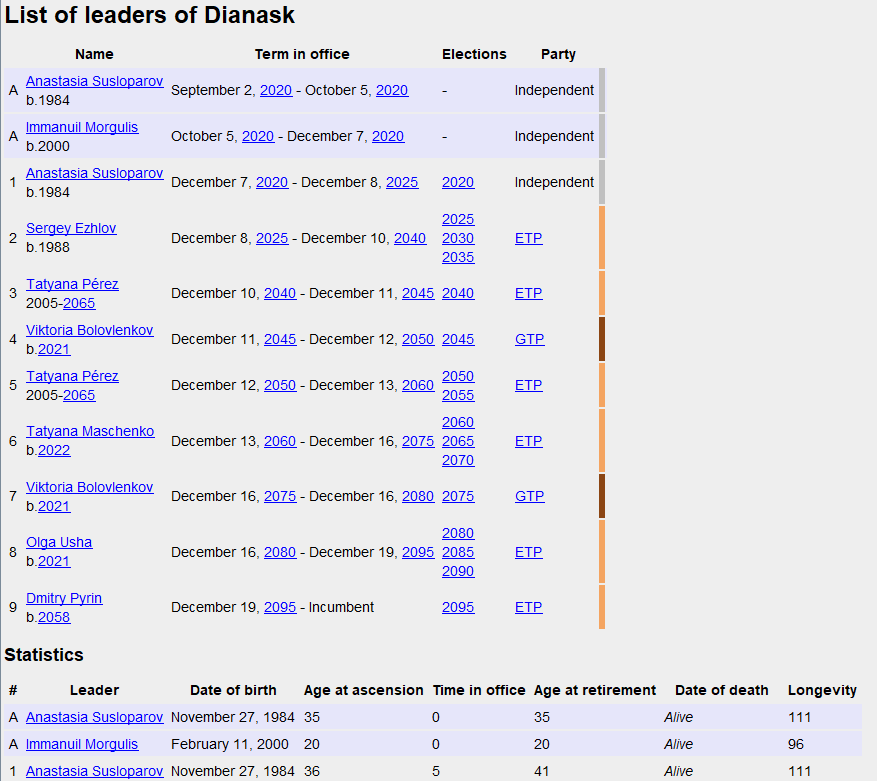Viewport: 877px width, 781px height.
Task: Open the Dmitry Pyrin leader link
Action: click(64, 598)
